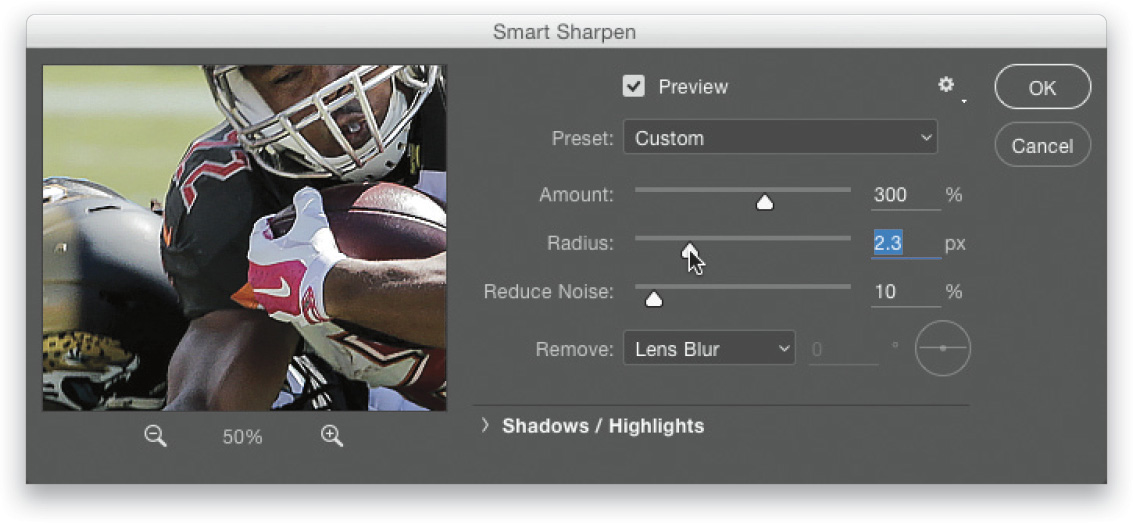The image size is (1133, 525).
Task: Click the Radius slider handle
Action: pos(690,250)
